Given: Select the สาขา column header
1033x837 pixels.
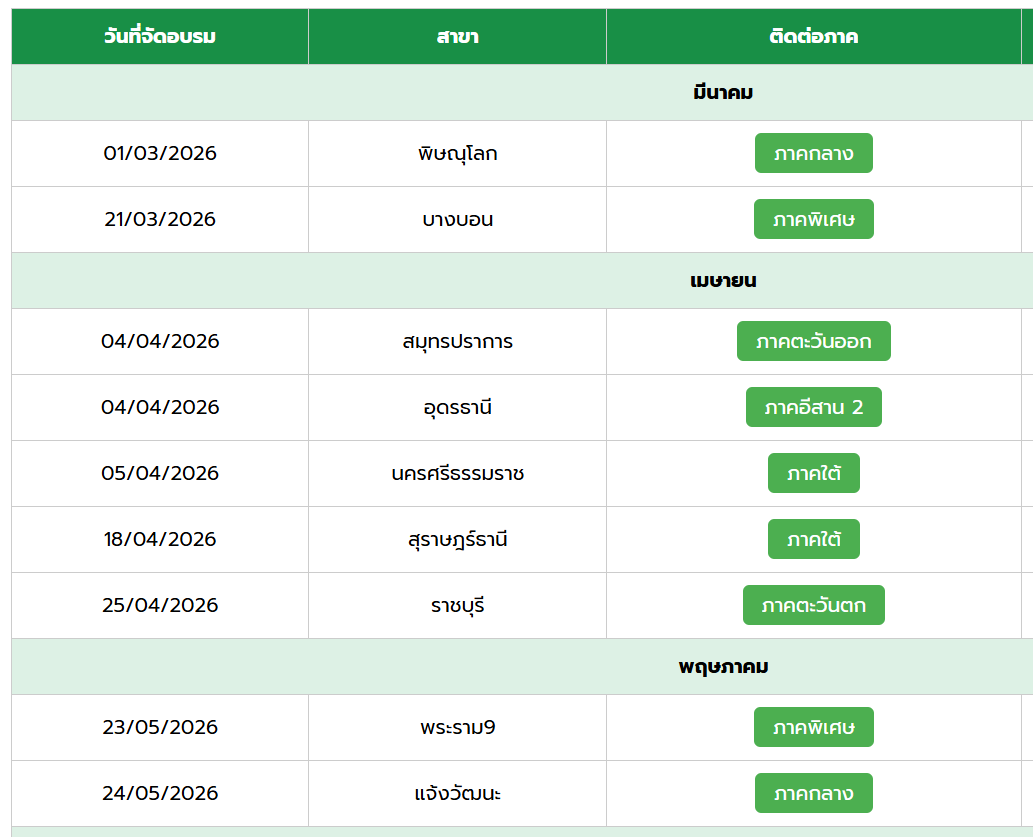Looking at the screenshot, I should click(457, 37).
